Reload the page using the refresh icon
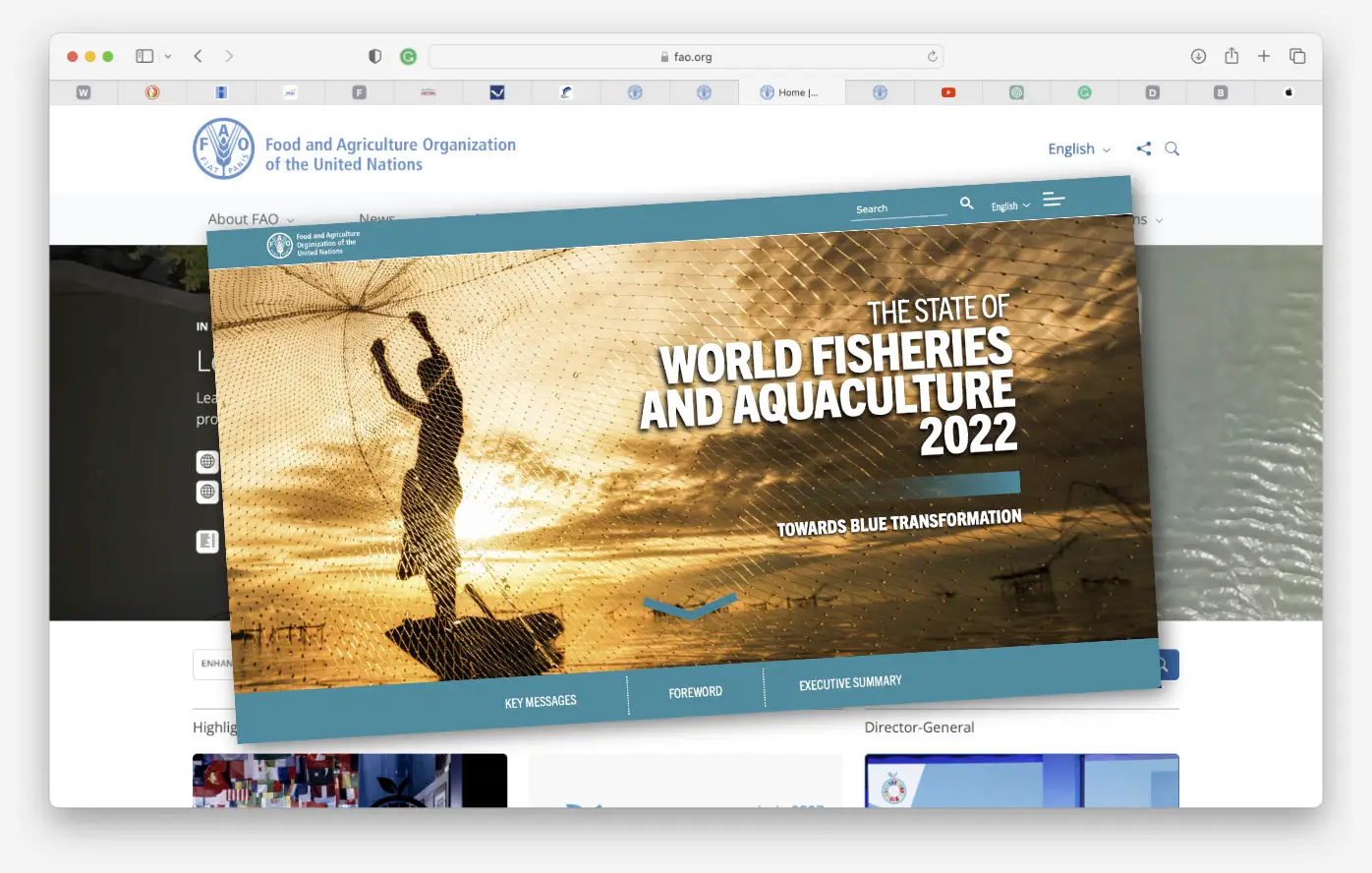The image size is (1372, 873). [x=932, y=56]
